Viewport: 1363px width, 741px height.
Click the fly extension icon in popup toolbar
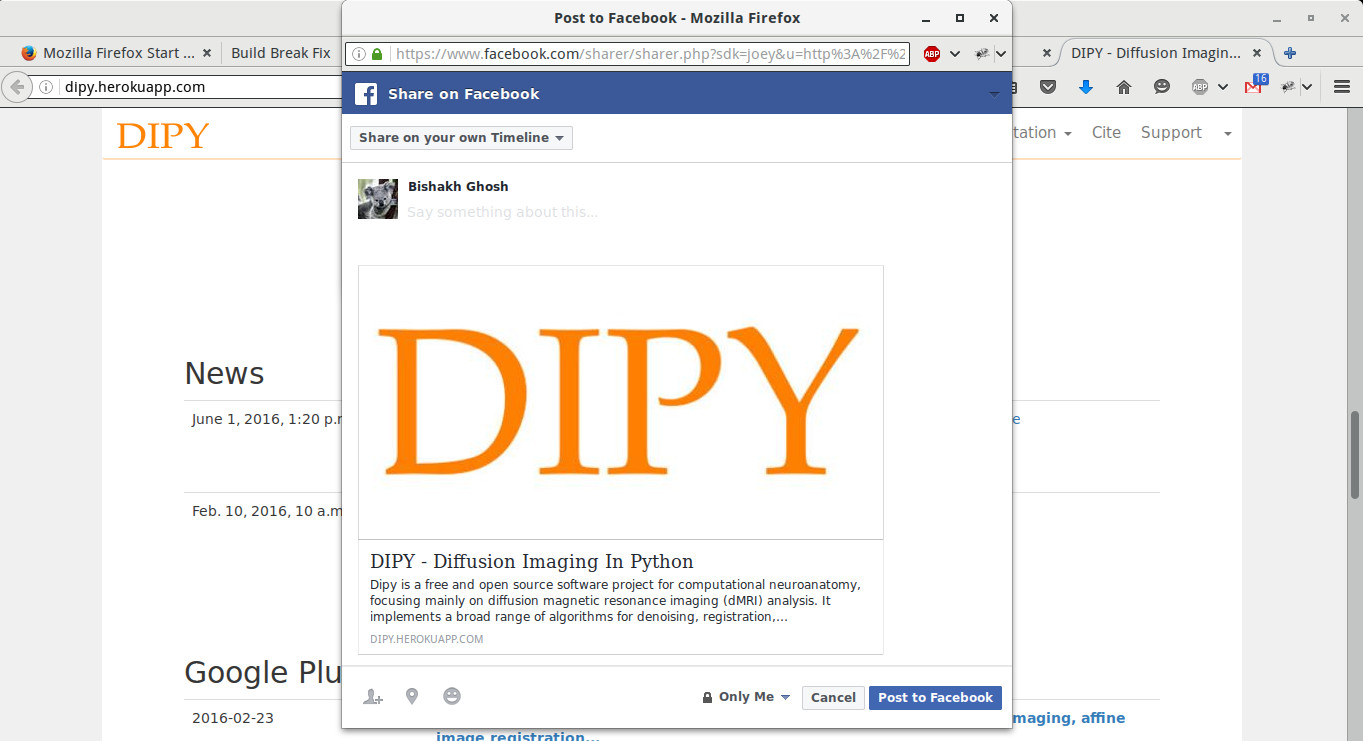[x=982, y=54]
